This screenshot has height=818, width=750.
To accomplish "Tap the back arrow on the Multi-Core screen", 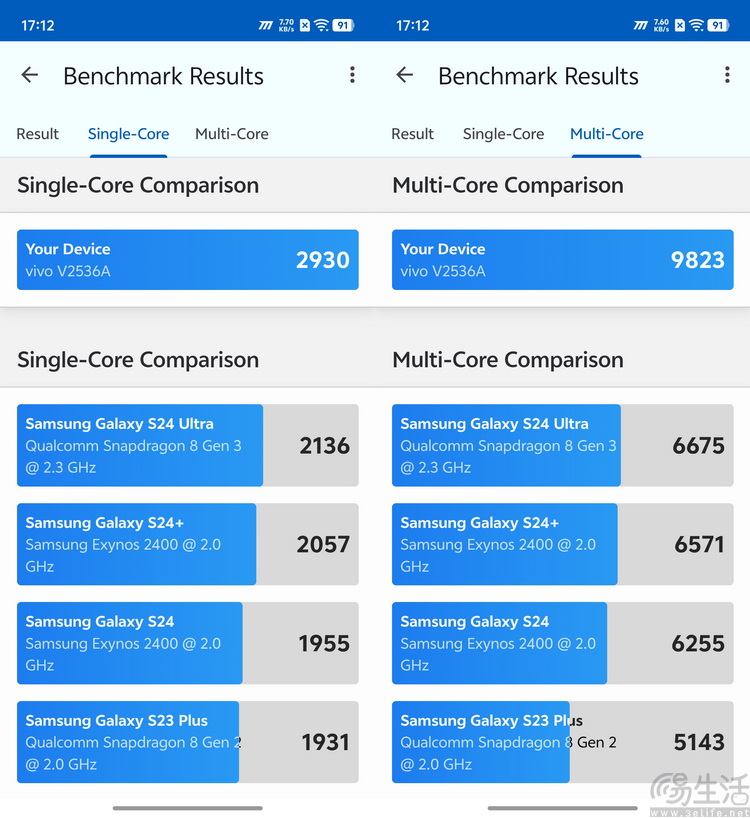I will 405,75.
